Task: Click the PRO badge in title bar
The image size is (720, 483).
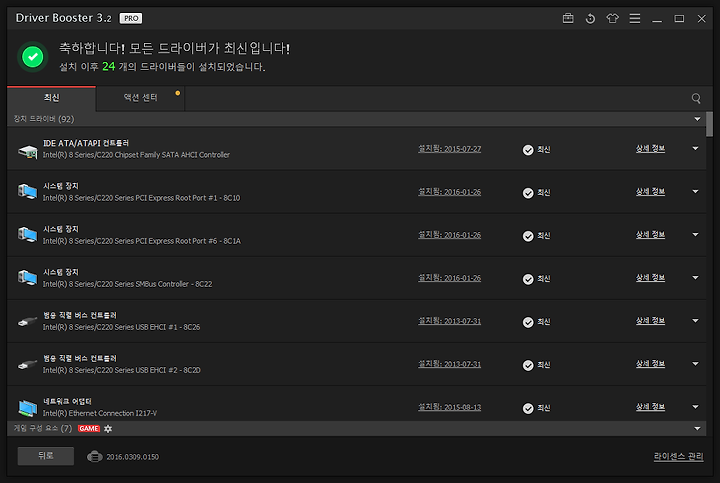Action: click(131, 18)
